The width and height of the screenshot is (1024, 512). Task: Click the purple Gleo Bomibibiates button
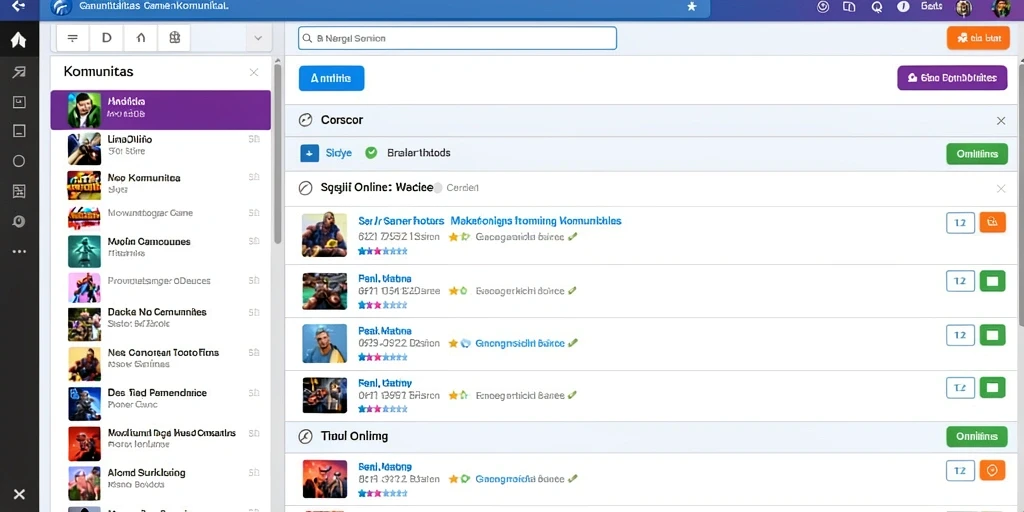952,78
